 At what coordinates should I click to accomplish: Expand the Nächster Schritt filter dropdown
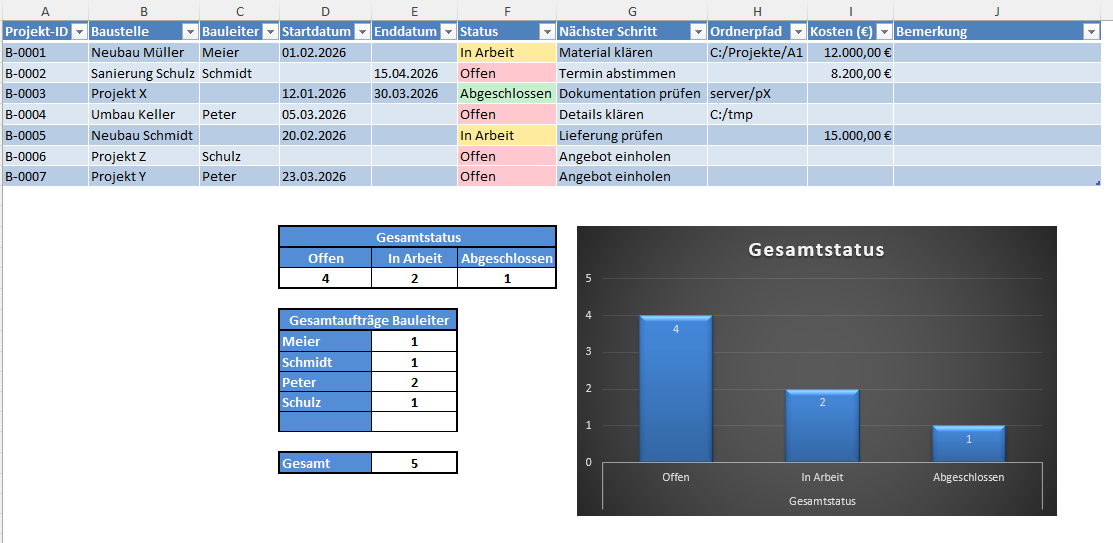click(x=697, y=32)
